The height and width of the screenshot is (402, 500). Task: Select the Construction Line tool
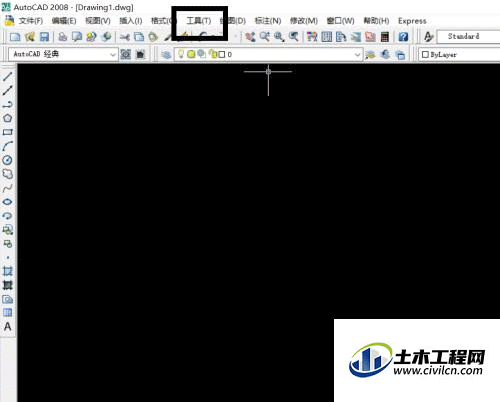pyautogui.click(x=8, y=90)
